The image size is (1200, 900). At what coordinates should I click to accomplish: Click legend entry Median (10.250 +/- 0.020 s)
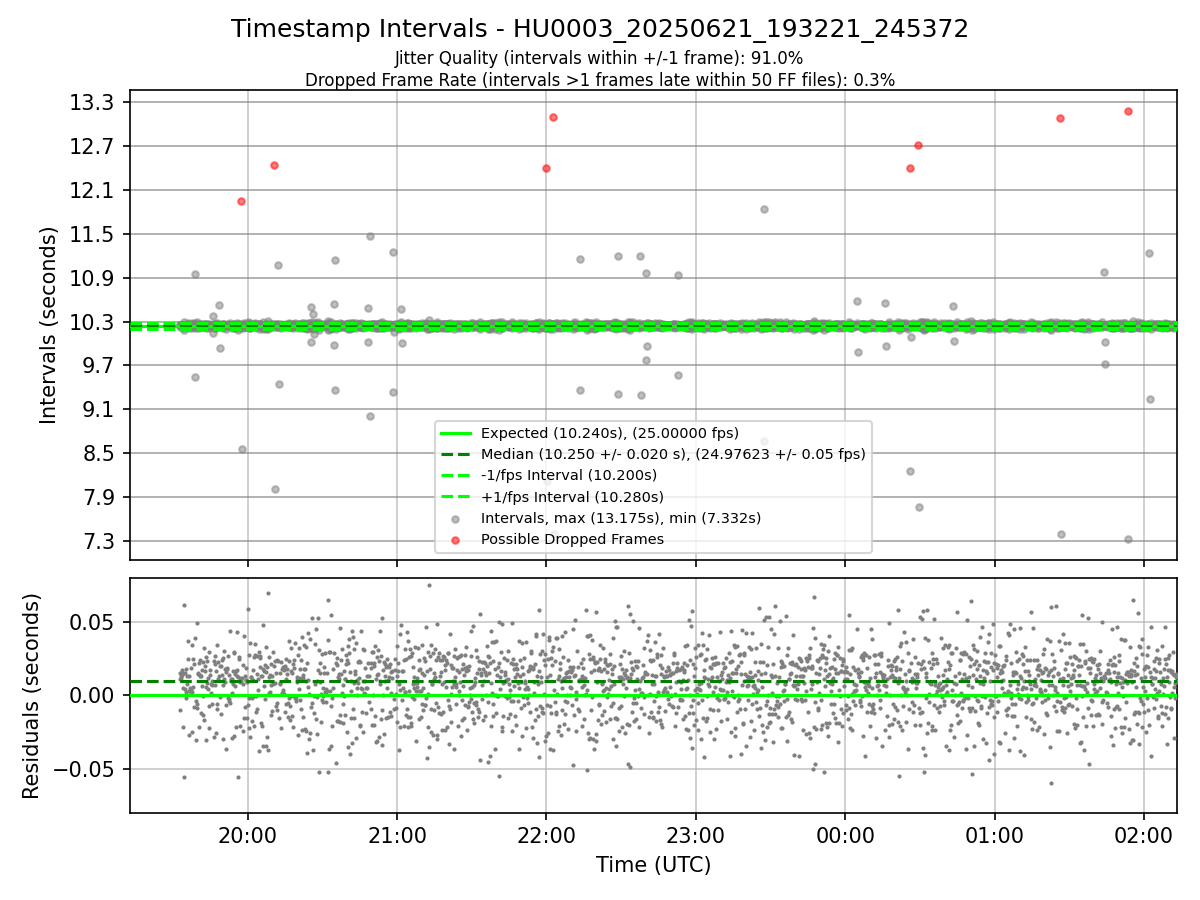click(x=673, y=454)
